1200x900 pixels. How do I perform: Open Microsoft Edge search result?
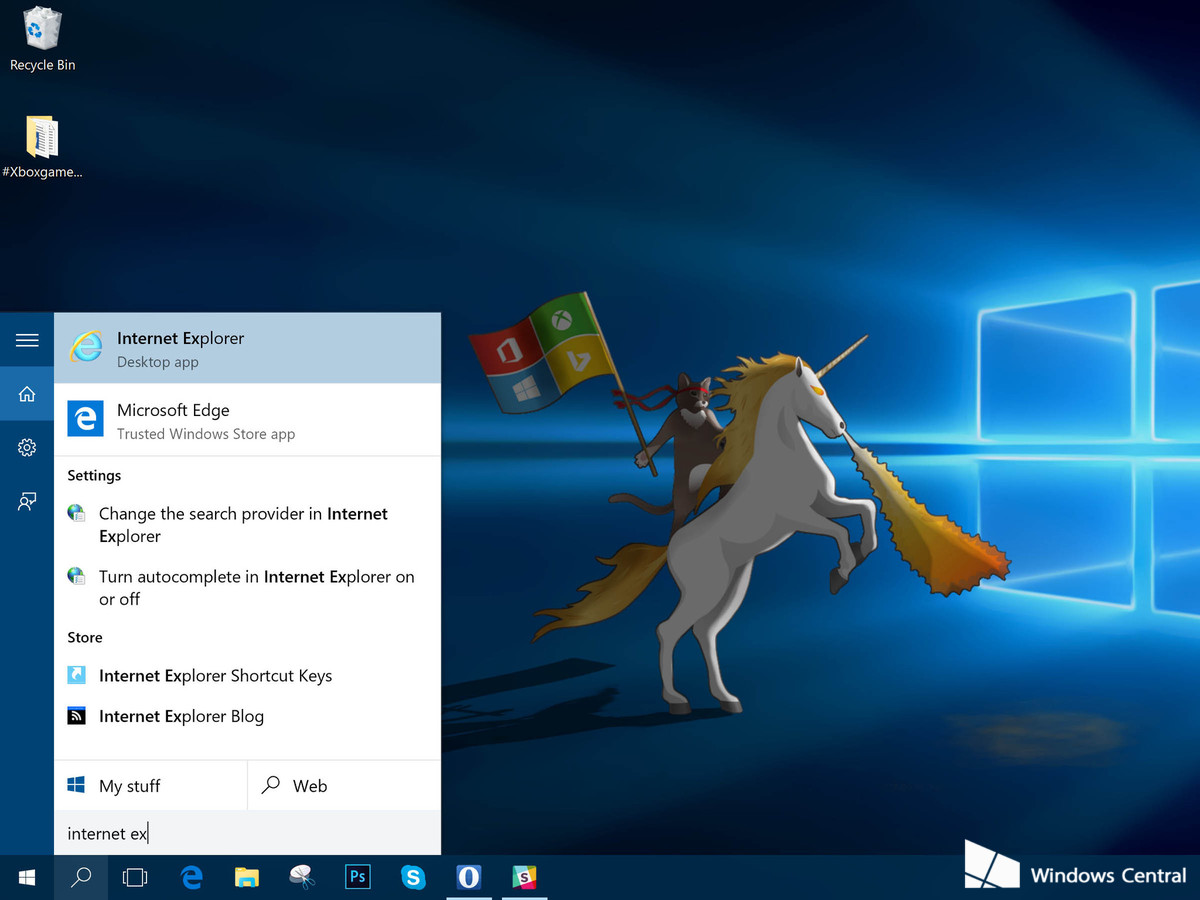[x=247, y=420]
